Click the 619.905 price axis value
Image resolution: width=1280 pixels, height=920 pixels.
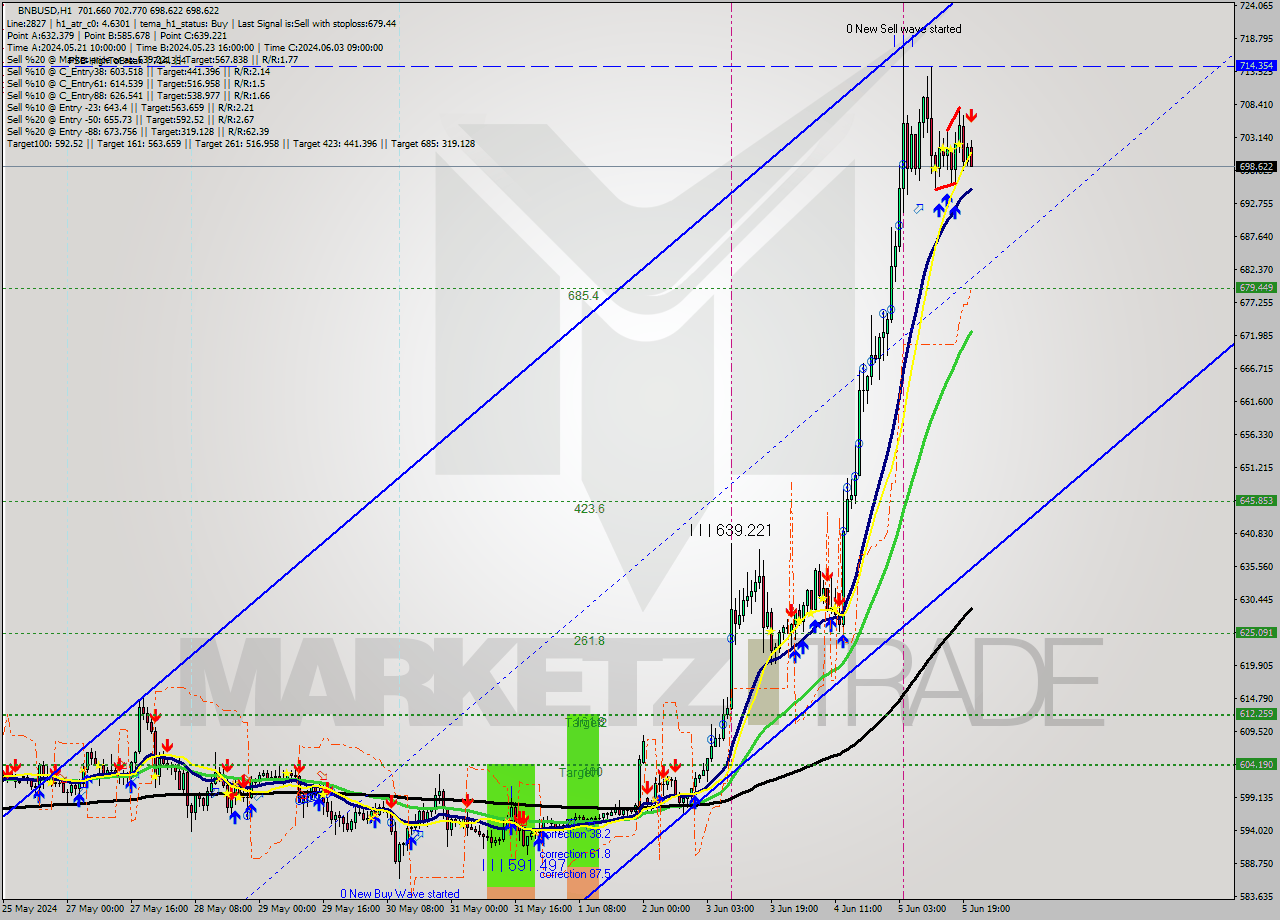(x=1256, y=665)
